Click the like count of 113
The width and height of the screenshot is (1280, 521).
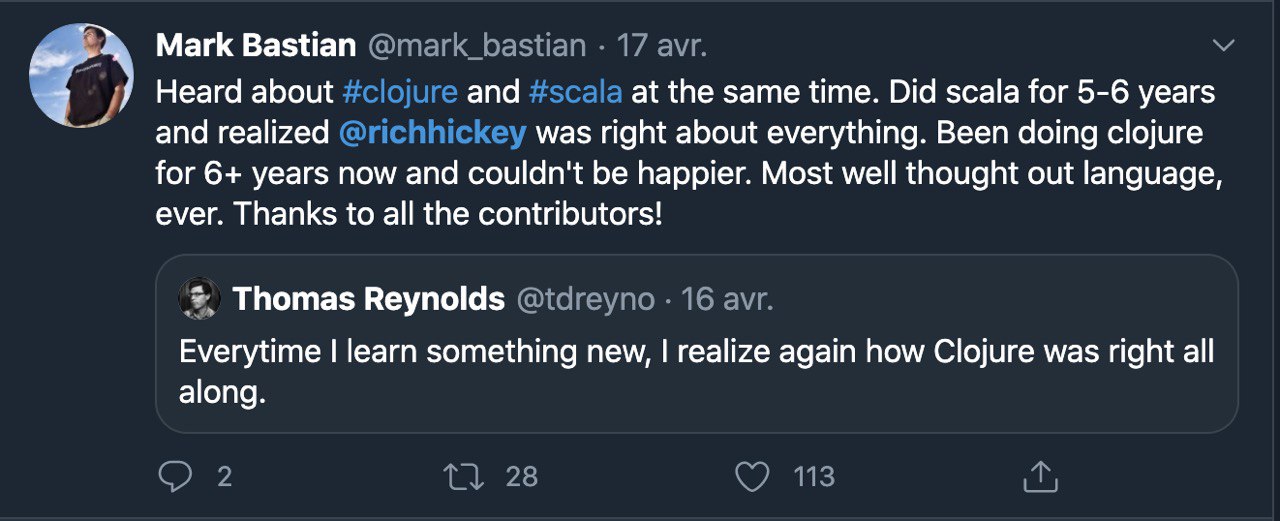pyautogui.click(x=813, y=477)
